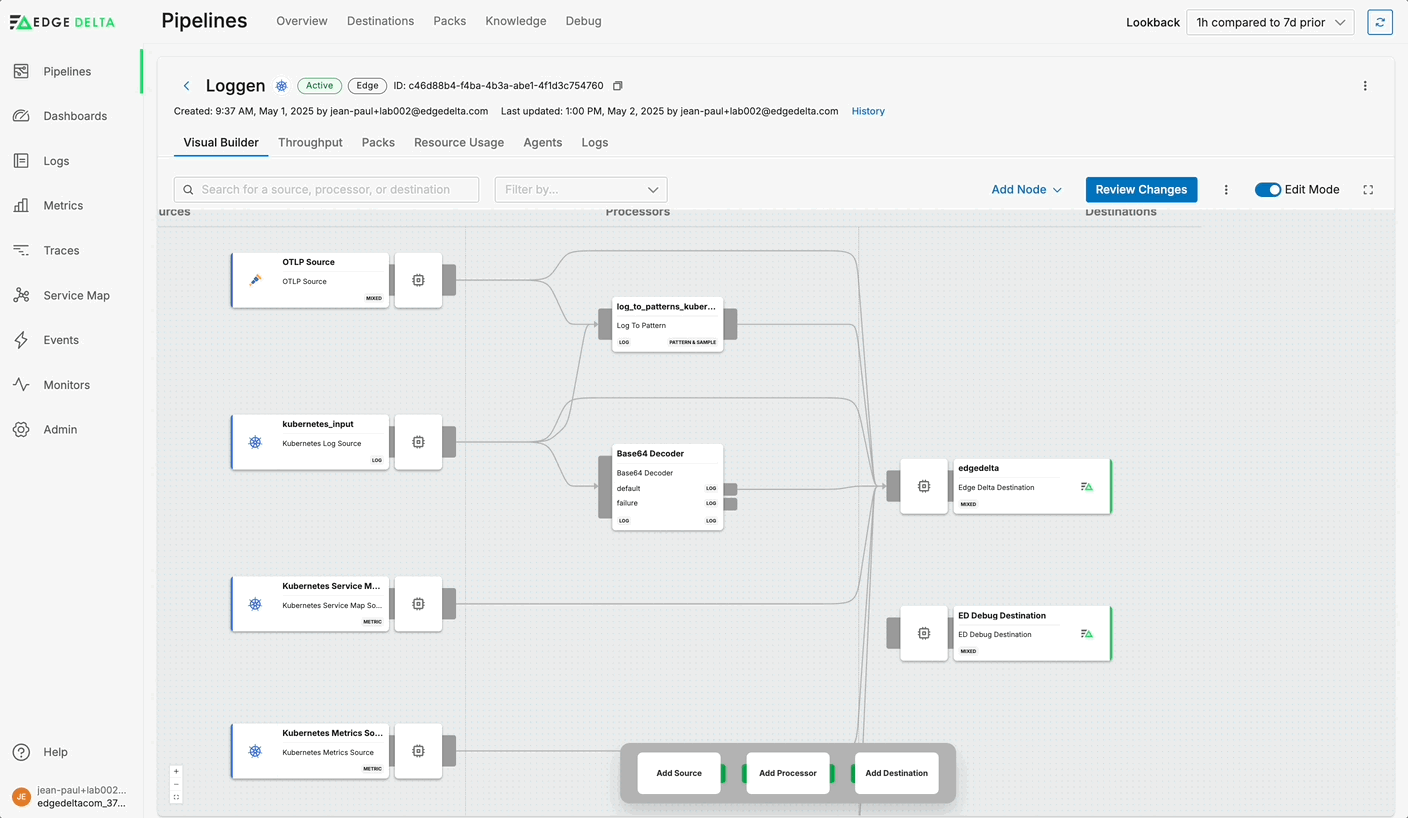Open the kebab menu beside Review Changes
Screen dimensions: 1408x818
click(x=1226, y=189)
